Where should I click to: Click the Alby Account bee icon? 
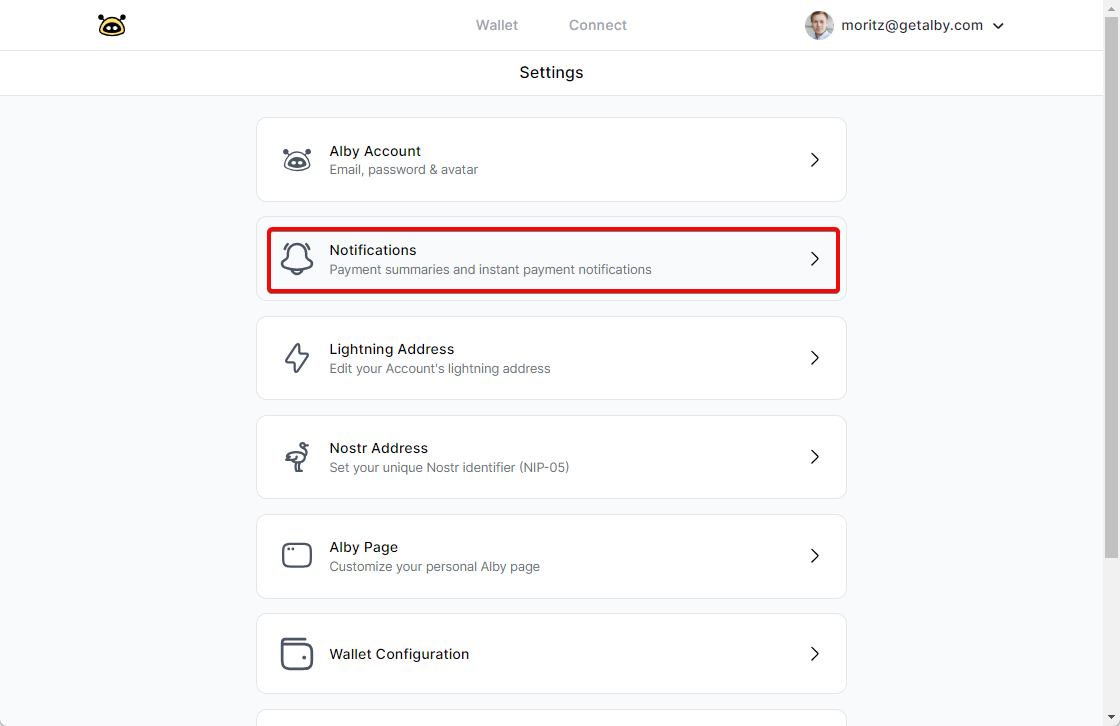tap(297, 160)
